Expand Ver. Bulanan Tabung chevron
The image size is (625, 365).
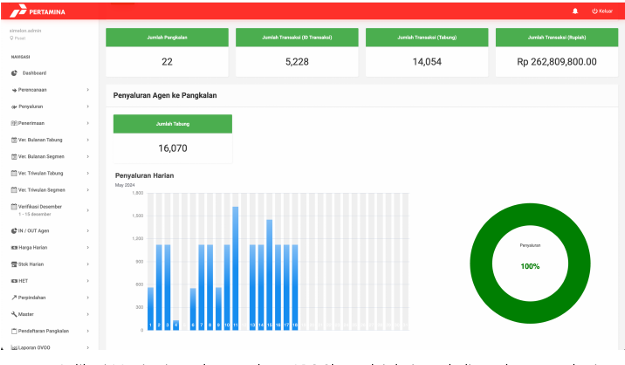(x=88, y=140)
